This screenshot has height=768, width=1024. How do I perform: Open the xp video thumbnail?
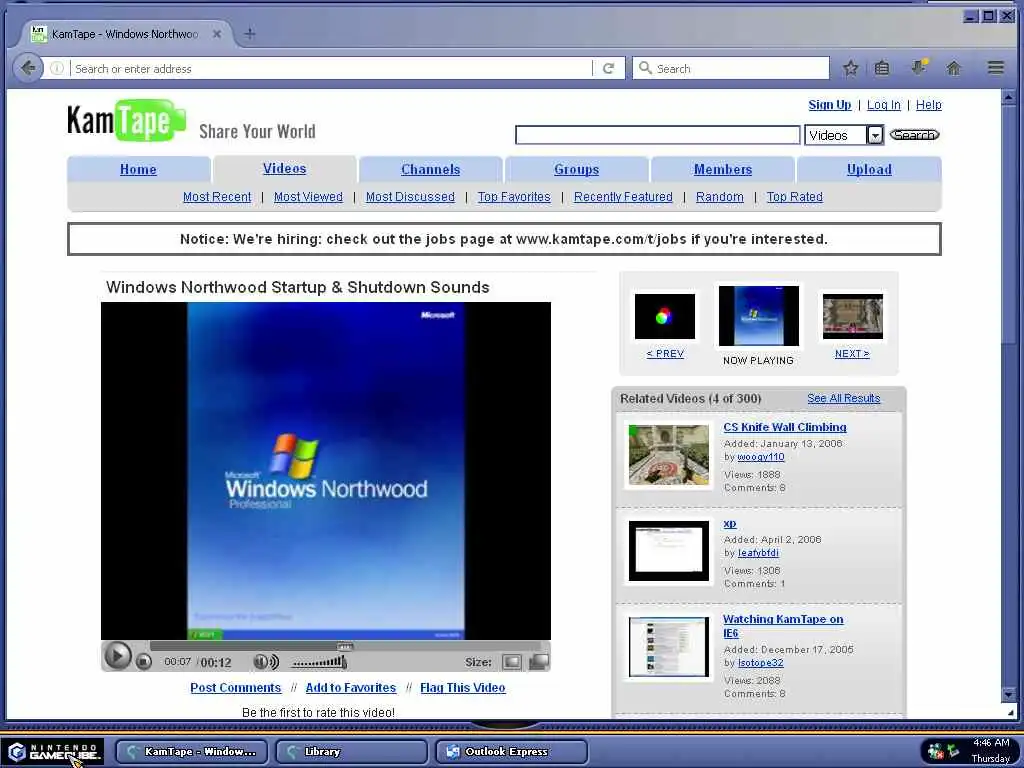tap(669, 551)
